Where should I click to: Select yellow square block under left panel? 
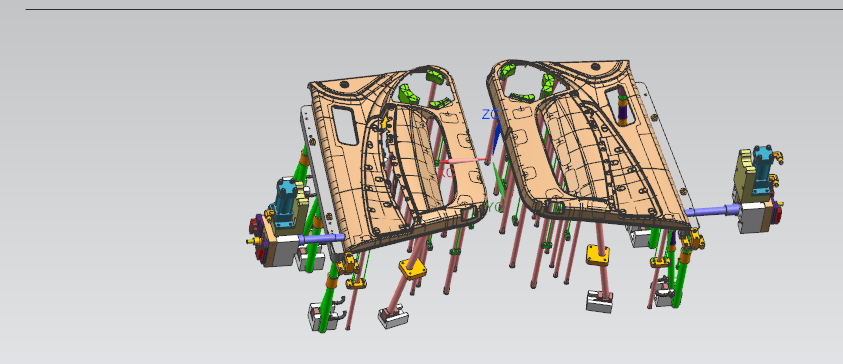[412, 268]
